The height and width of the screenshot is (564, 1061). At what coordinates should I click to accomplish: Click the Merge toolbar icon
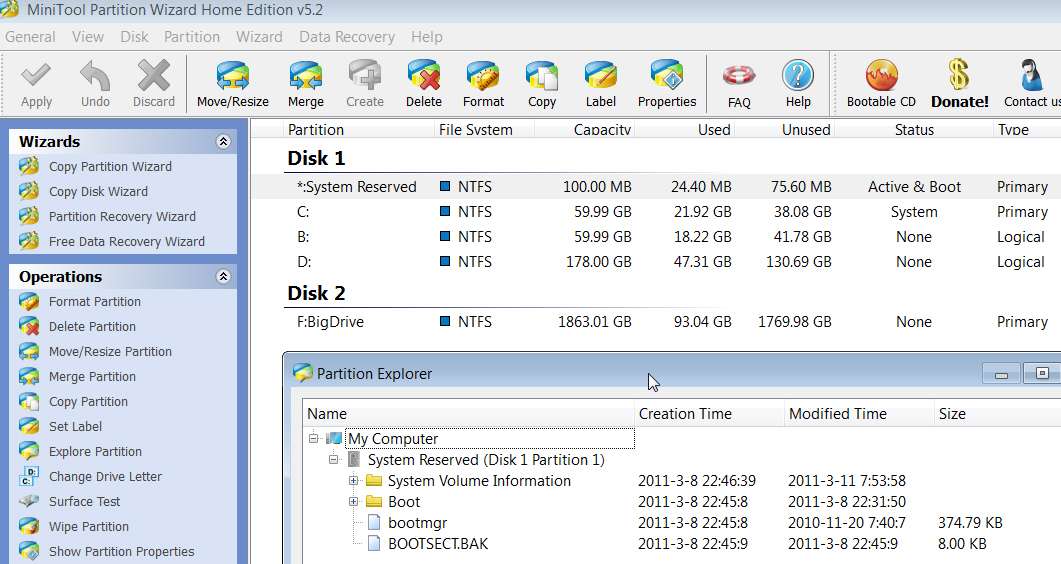(305, 76)
